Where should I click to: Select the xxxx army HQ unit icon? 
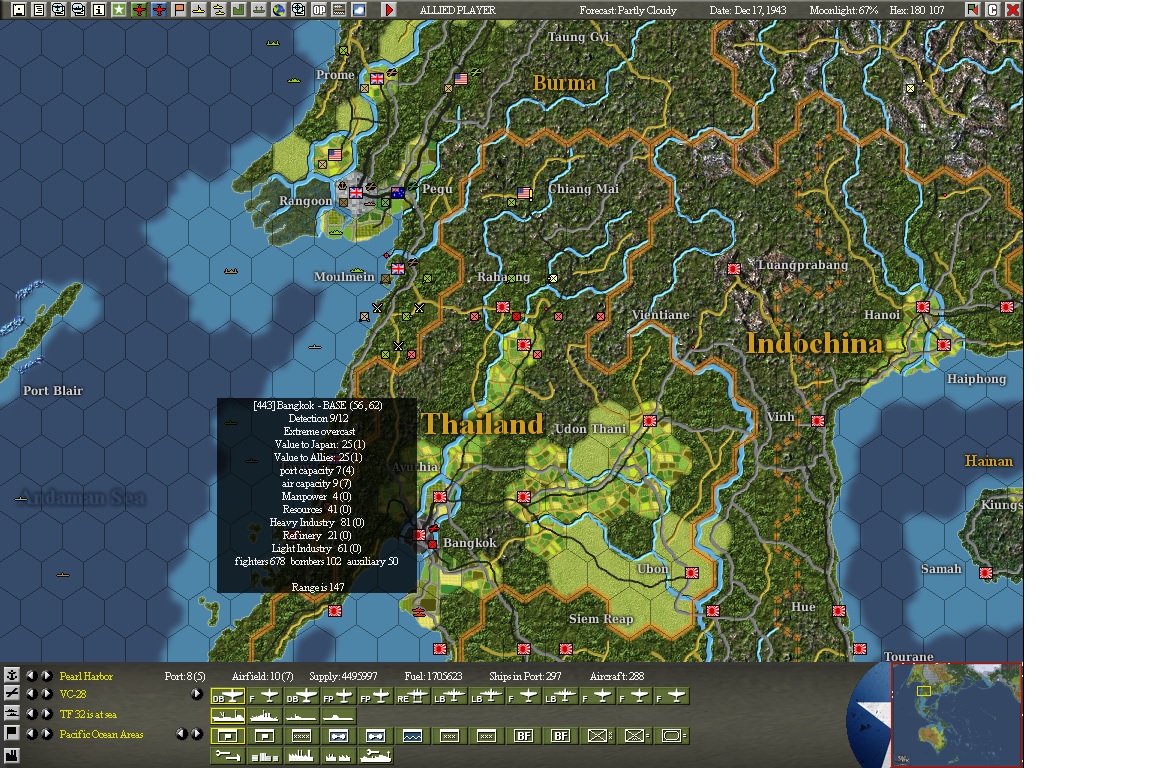click(x=301, y=735)
